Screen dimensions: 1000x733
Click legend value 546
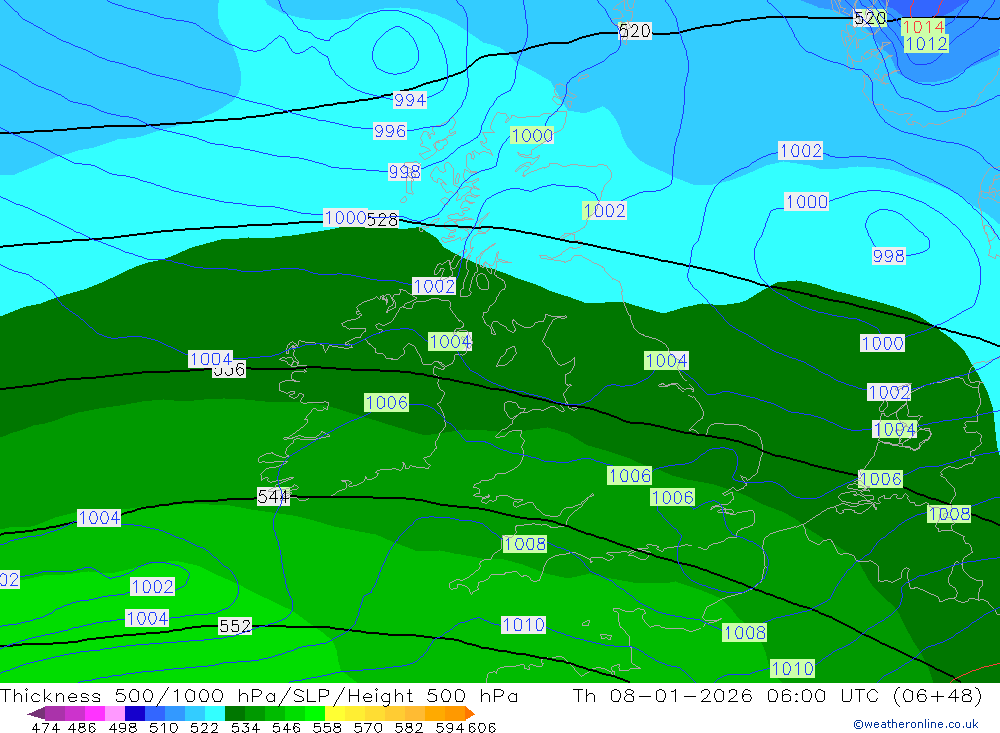tap(286, 728)
